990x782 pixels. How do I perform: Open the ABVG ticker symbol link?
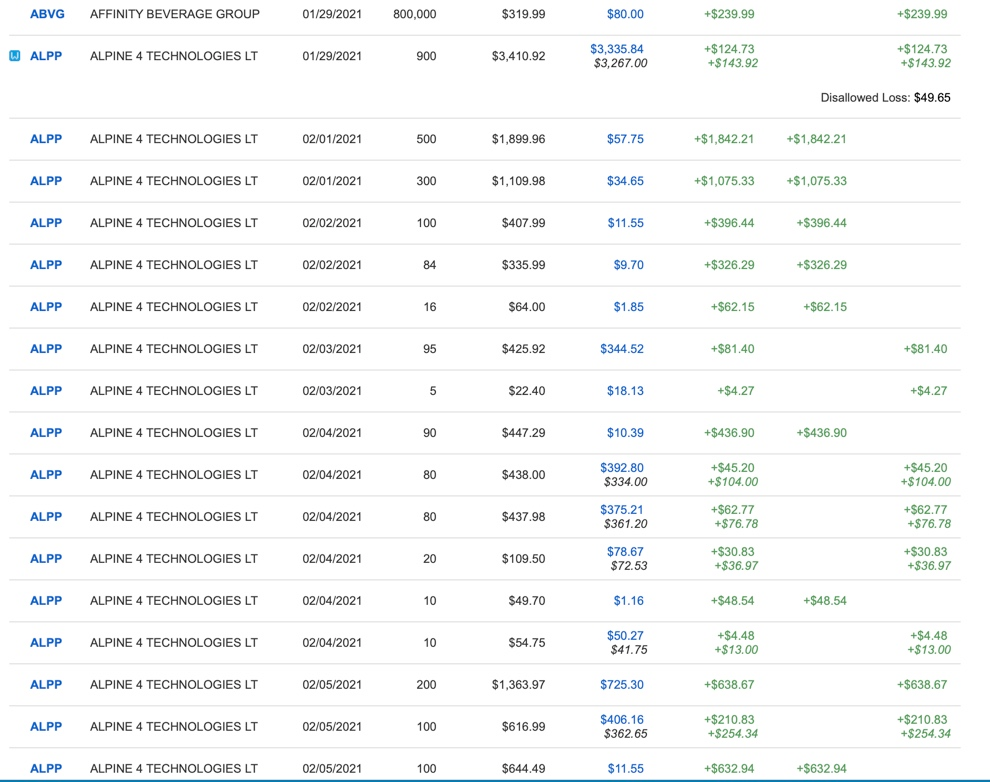pyautogui.click(x=47, y=15)
